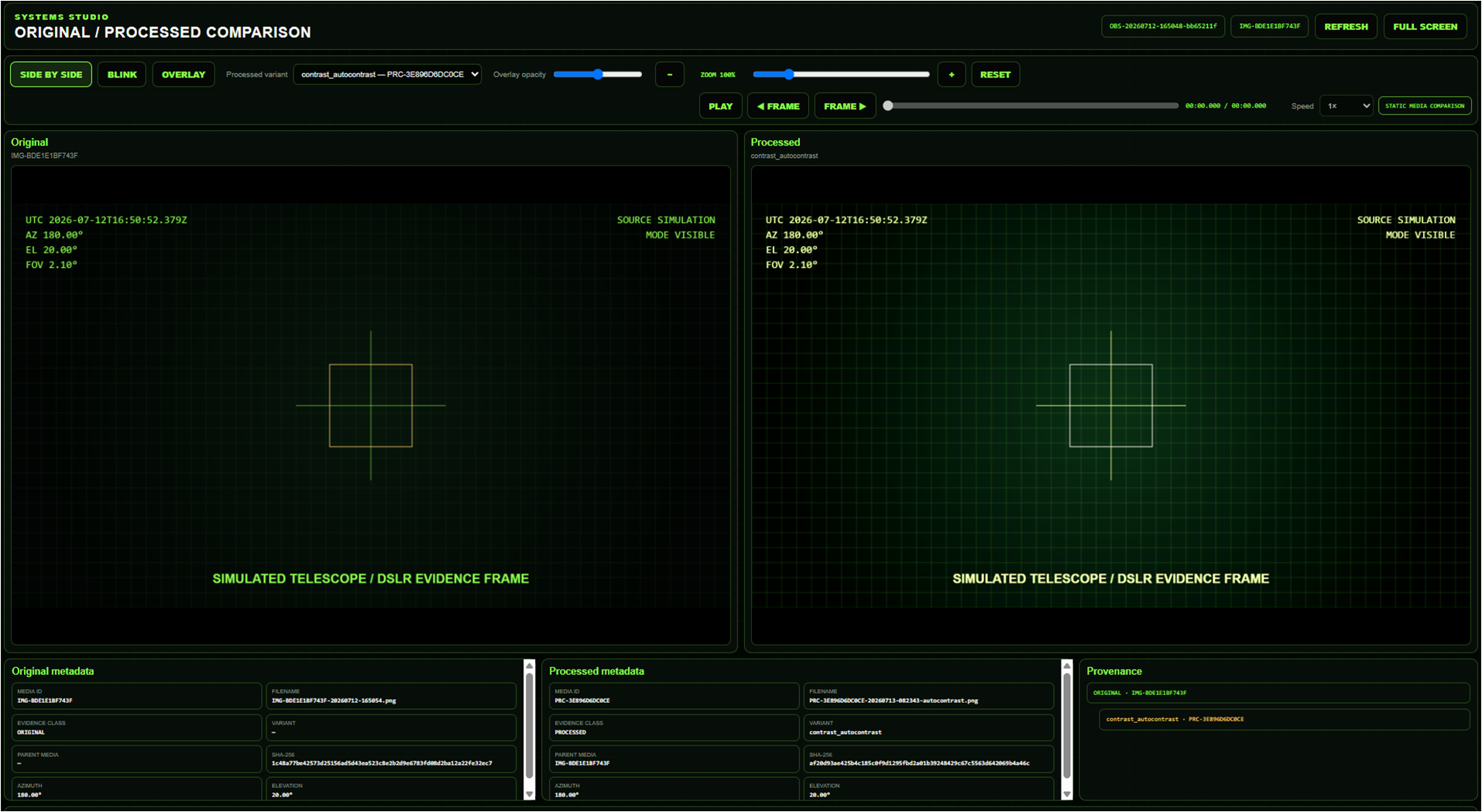Screen dimensions: 1482x812
Task: Click Original Variant field
Action: point(391,728)
